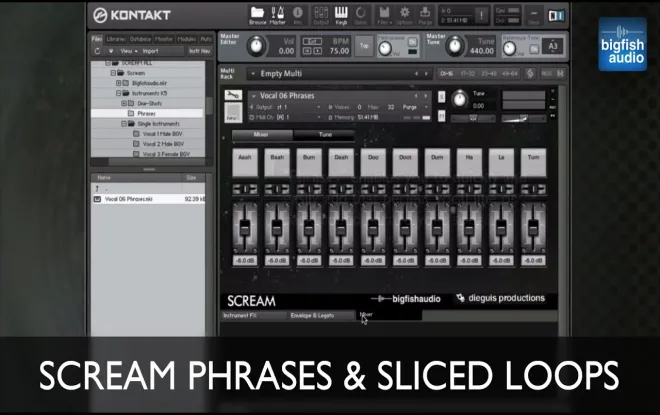Click the Purge icon in toolbar
The image size is (660, 415).
pyautogui.click(x=425, y=15)
